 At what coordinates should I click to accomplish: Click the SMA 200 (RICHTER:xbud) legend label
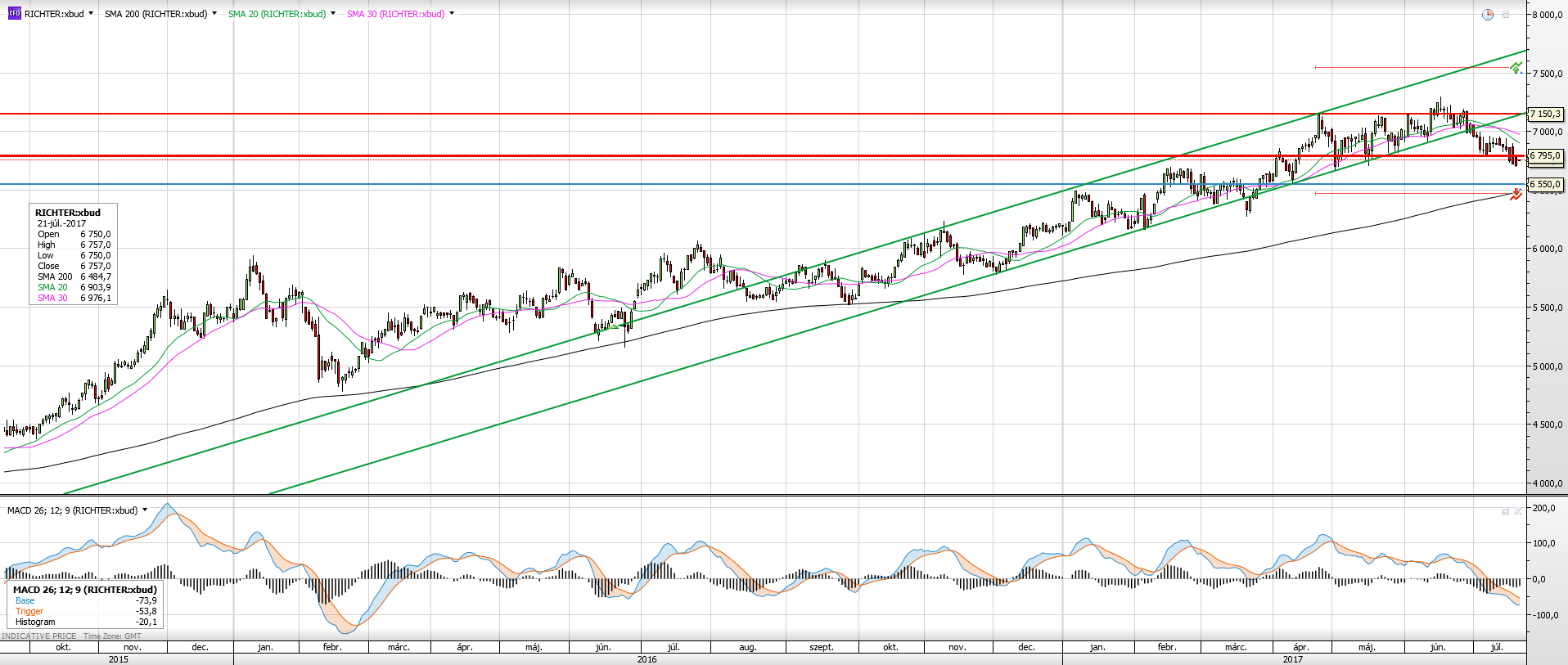click(x=155, y=14)
